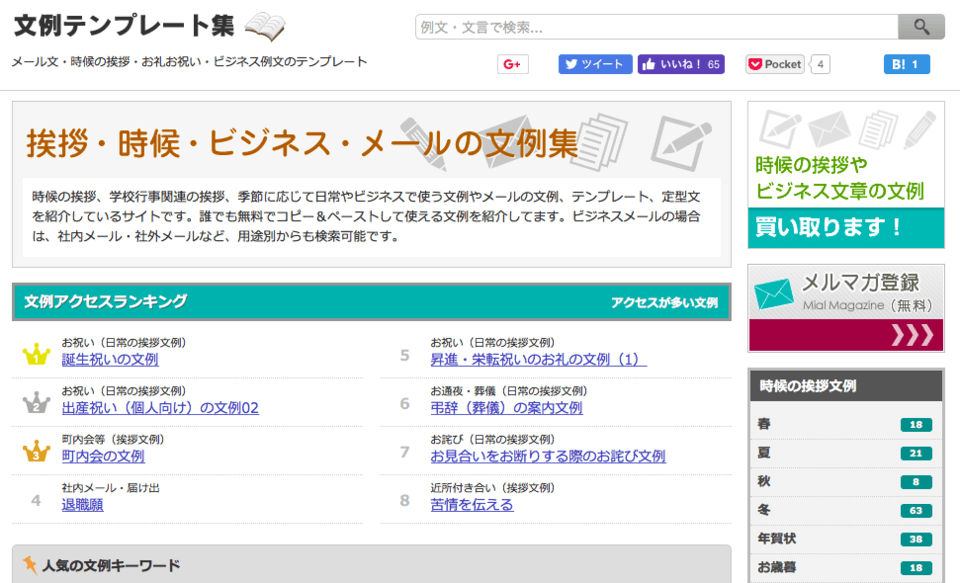
Task: Save the page with the Pocket button
Action: pos(775,64)
